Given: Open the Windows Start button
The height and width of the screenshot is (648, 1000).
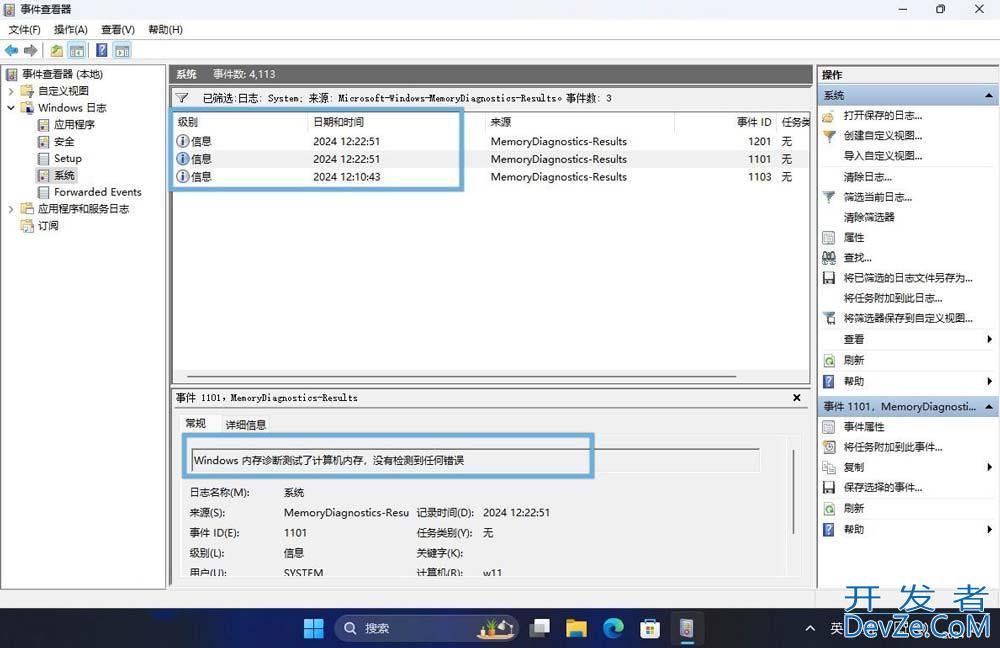Looking at the screenshot, I should tap(313, 628).
